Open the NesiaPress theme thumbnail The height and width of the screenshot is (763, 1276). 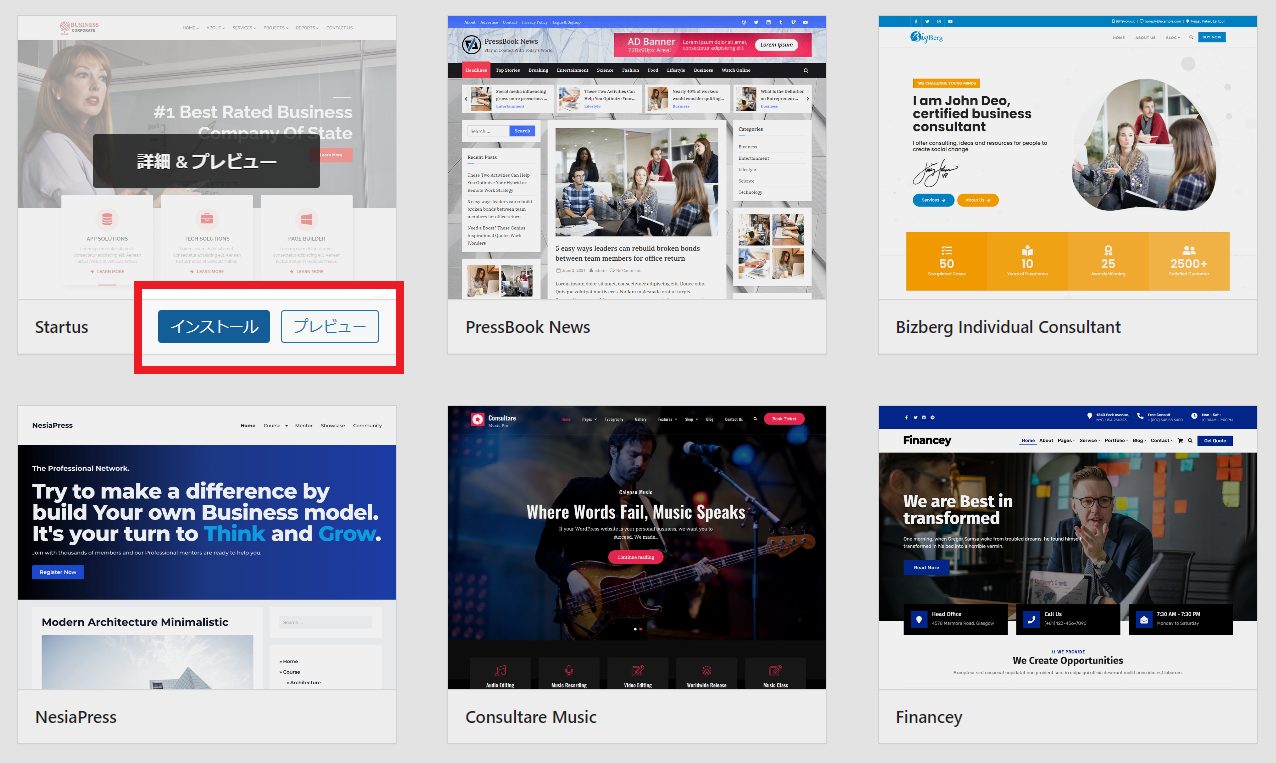click(x=207, y=547)
